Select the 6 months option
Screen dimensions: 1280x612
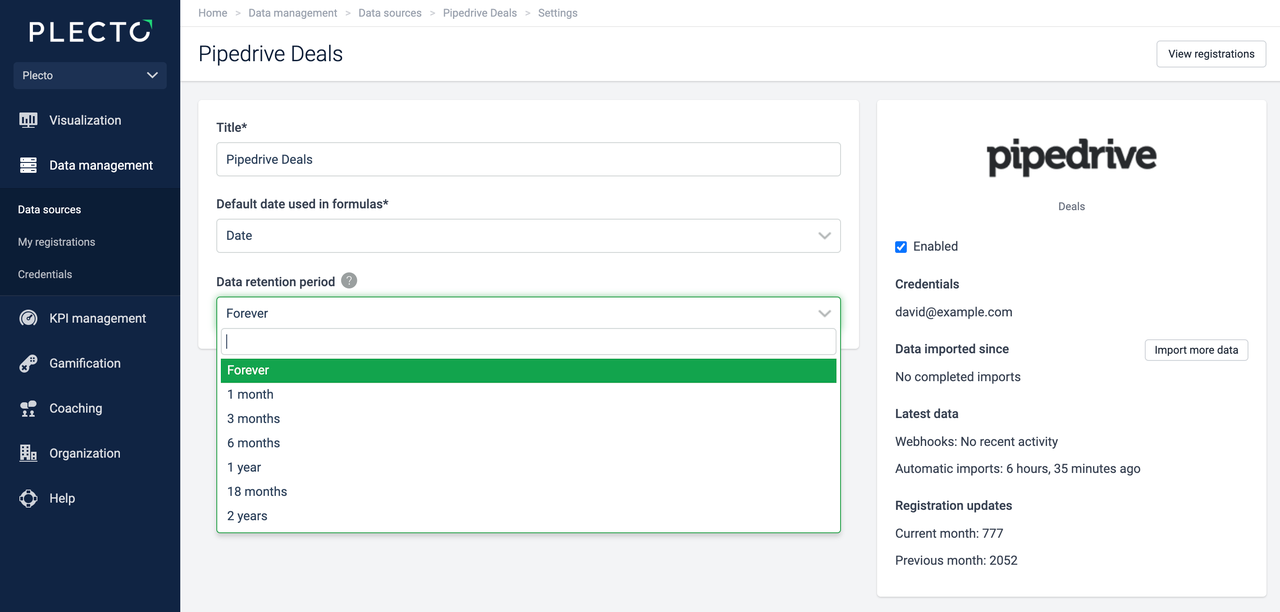point(254,443)
